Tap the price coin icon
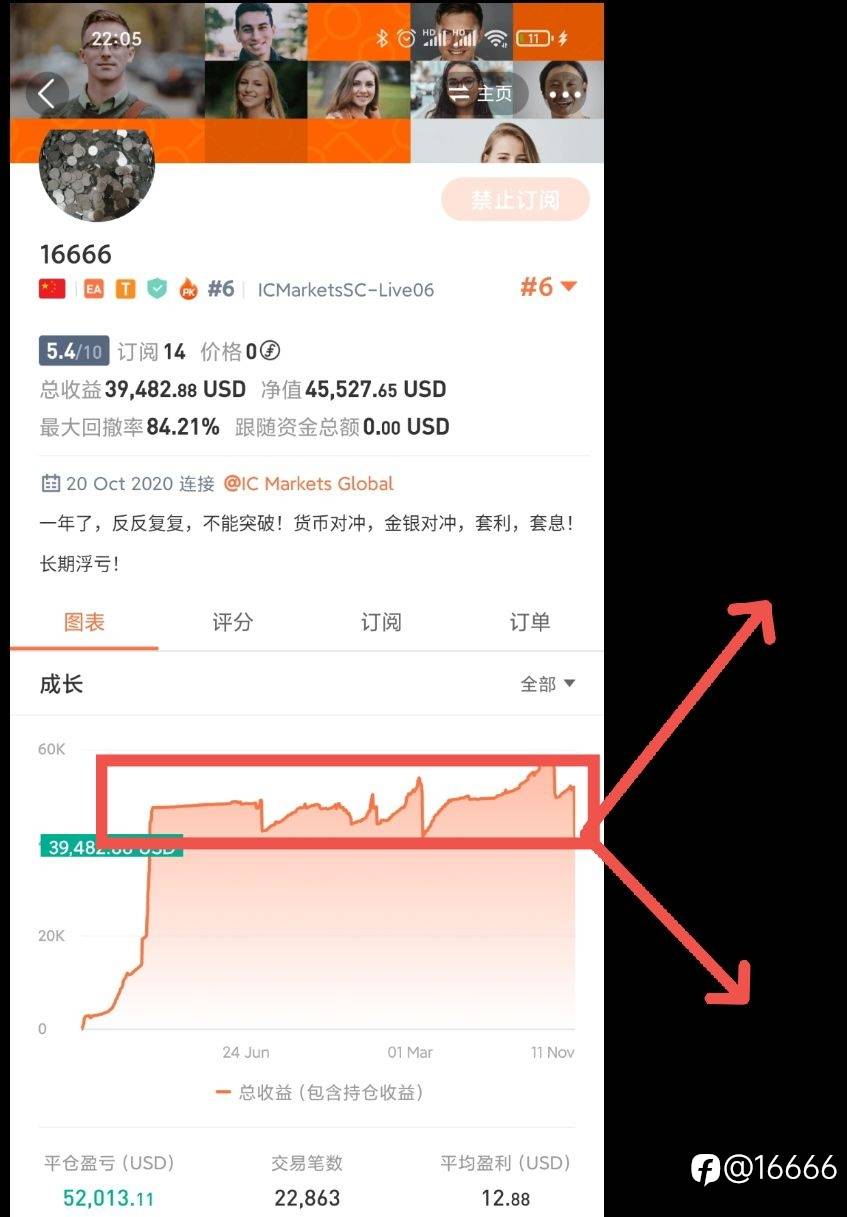This screenshot has width=847, height=1217. (x=270, y=351)
